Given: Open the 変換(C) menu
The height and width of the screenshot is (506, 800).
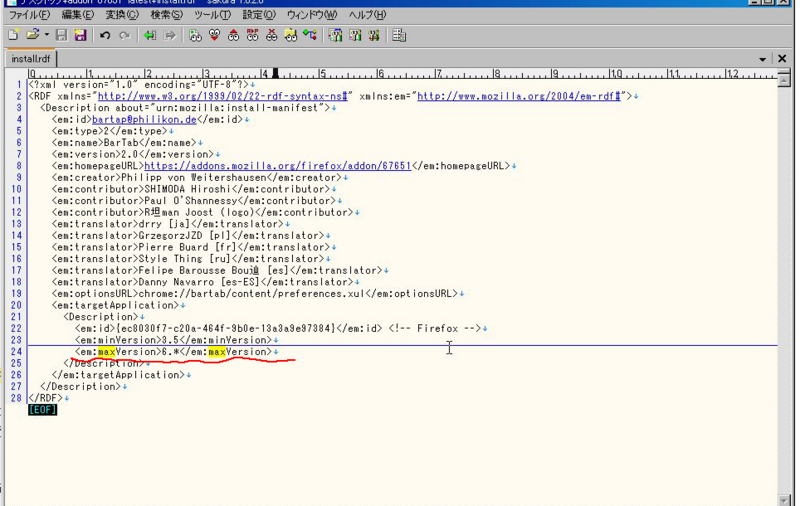Looking at the screenshot, I should 122,15.
